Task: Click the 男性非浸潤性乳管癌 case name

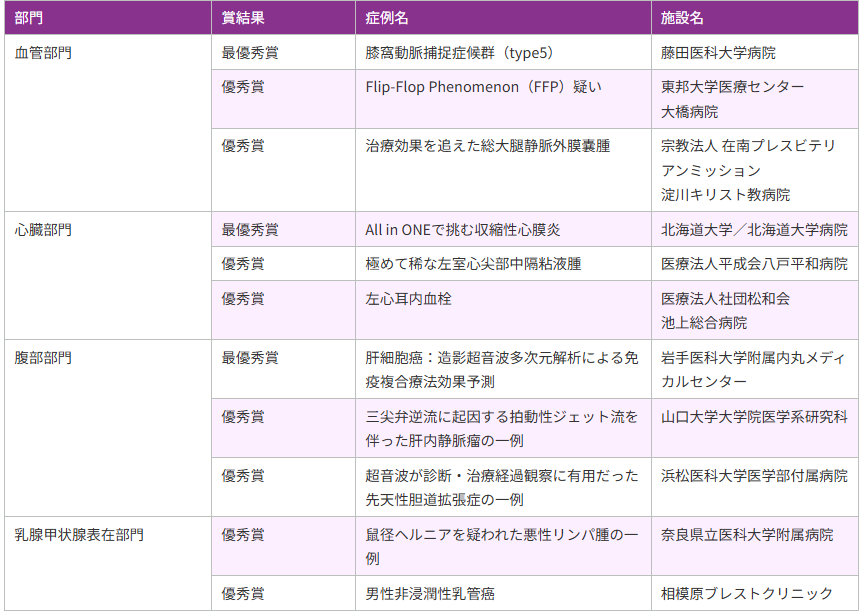Action: [430, 594]
